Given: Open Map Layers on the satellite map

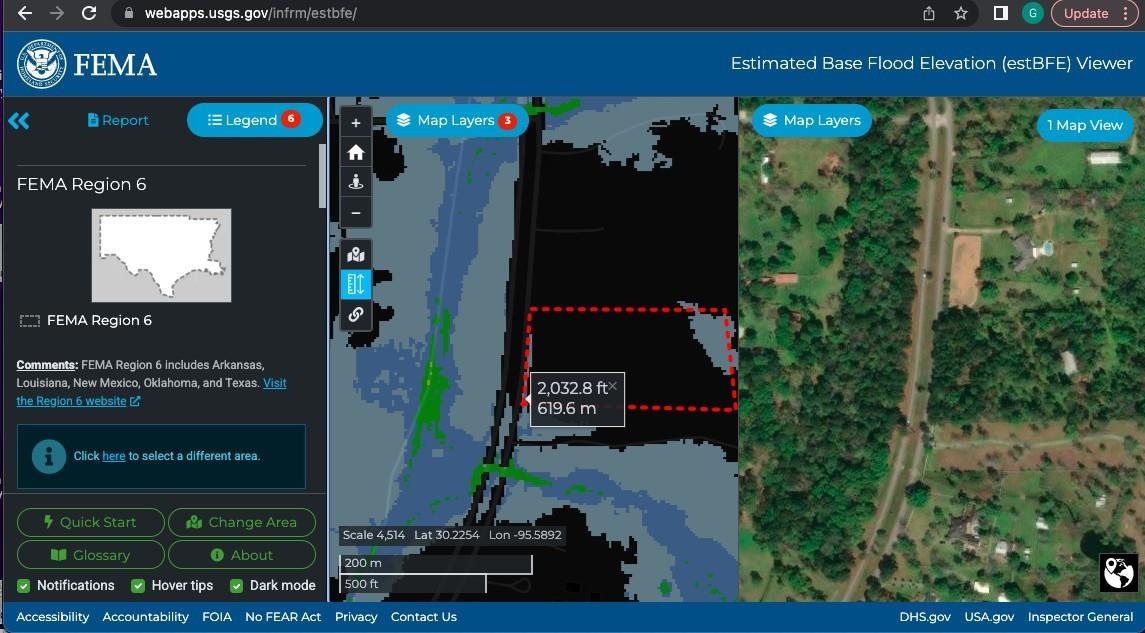Looking at the screenshot, I should (x=811, y=120).
